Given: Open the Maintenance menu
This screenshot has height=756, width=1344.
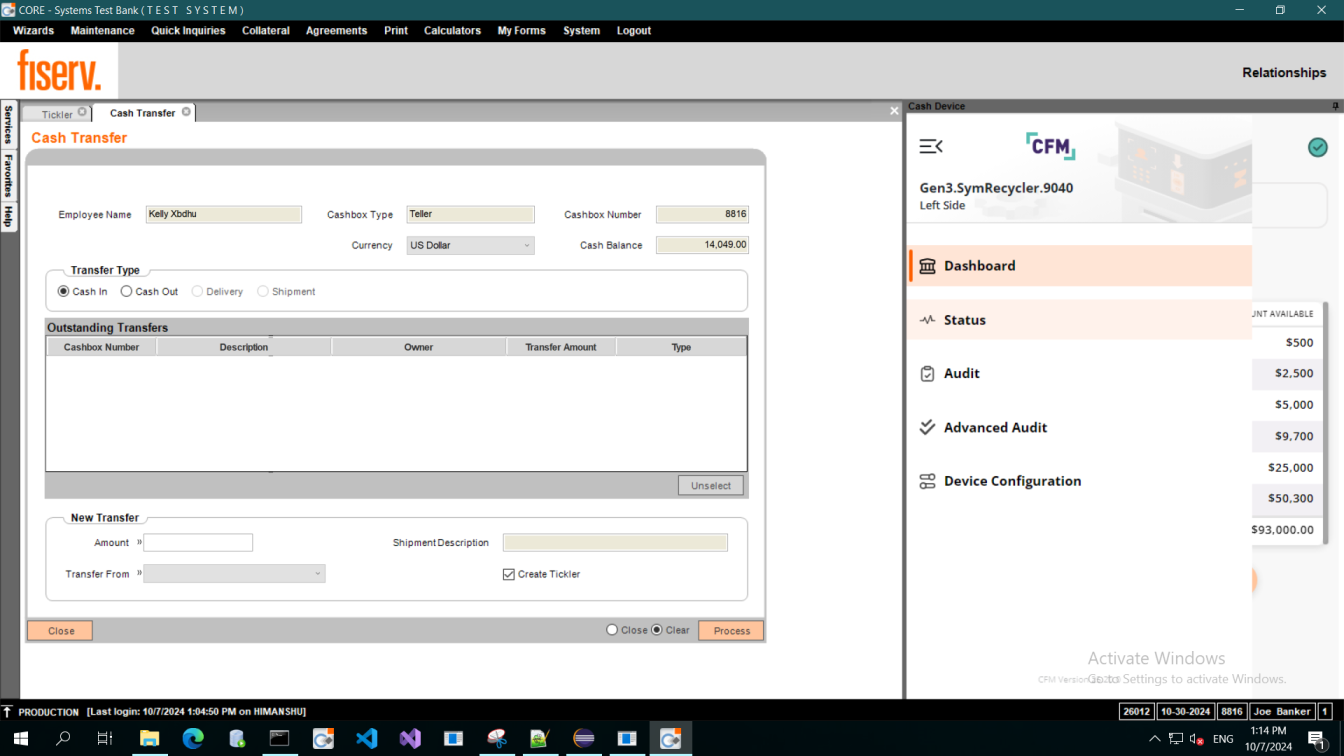Looking at the screenshot, I should tap(102, 31).
